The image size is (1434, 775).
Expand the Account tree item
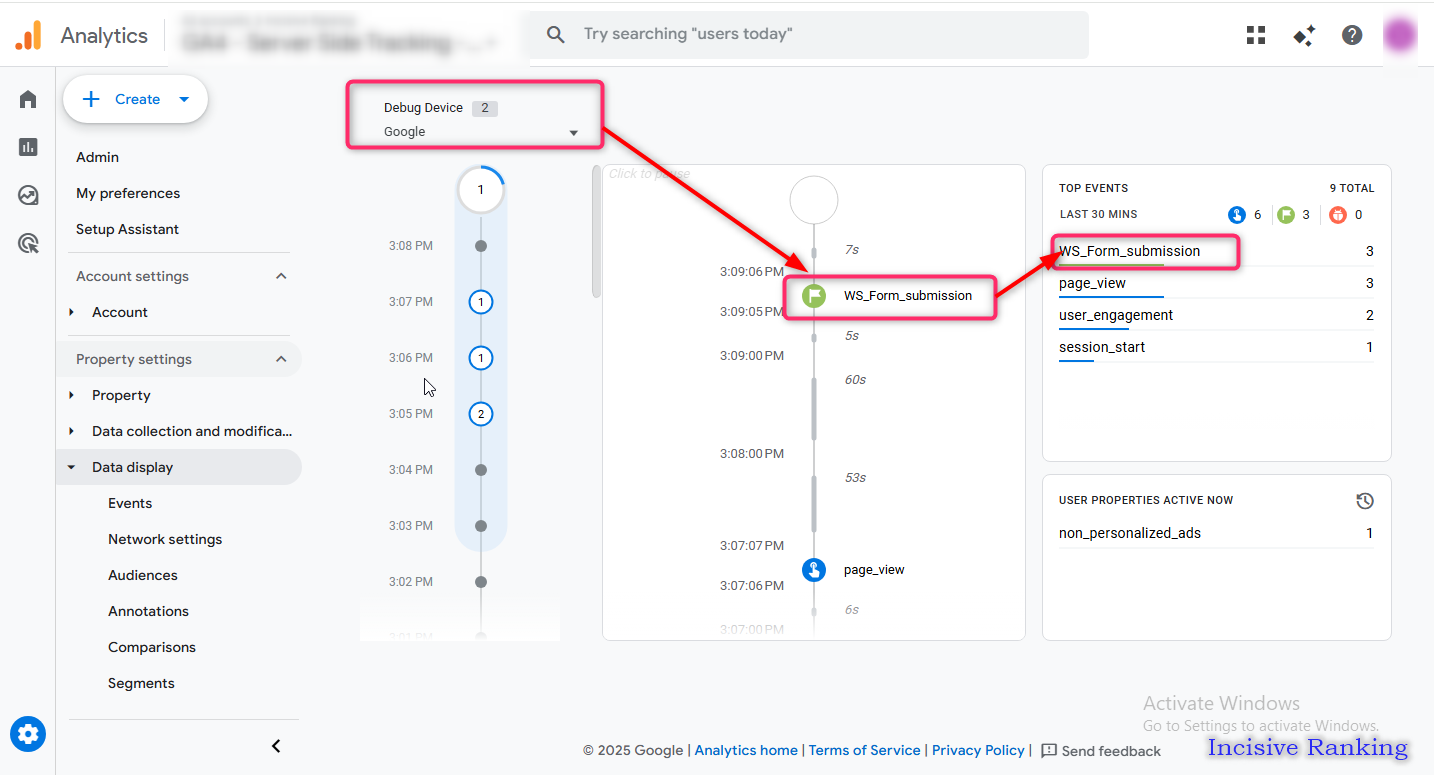pos(72,312)
